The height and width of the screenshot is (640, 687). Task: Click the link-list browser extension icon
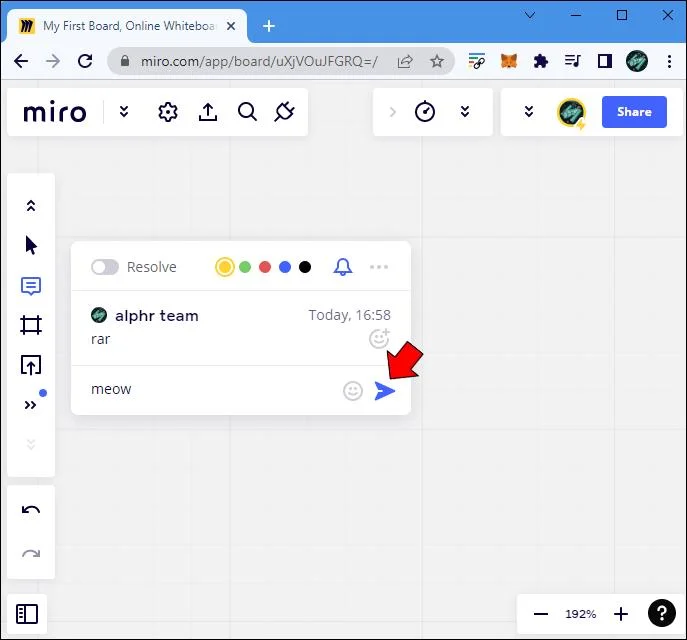click(x=477, y=61)
